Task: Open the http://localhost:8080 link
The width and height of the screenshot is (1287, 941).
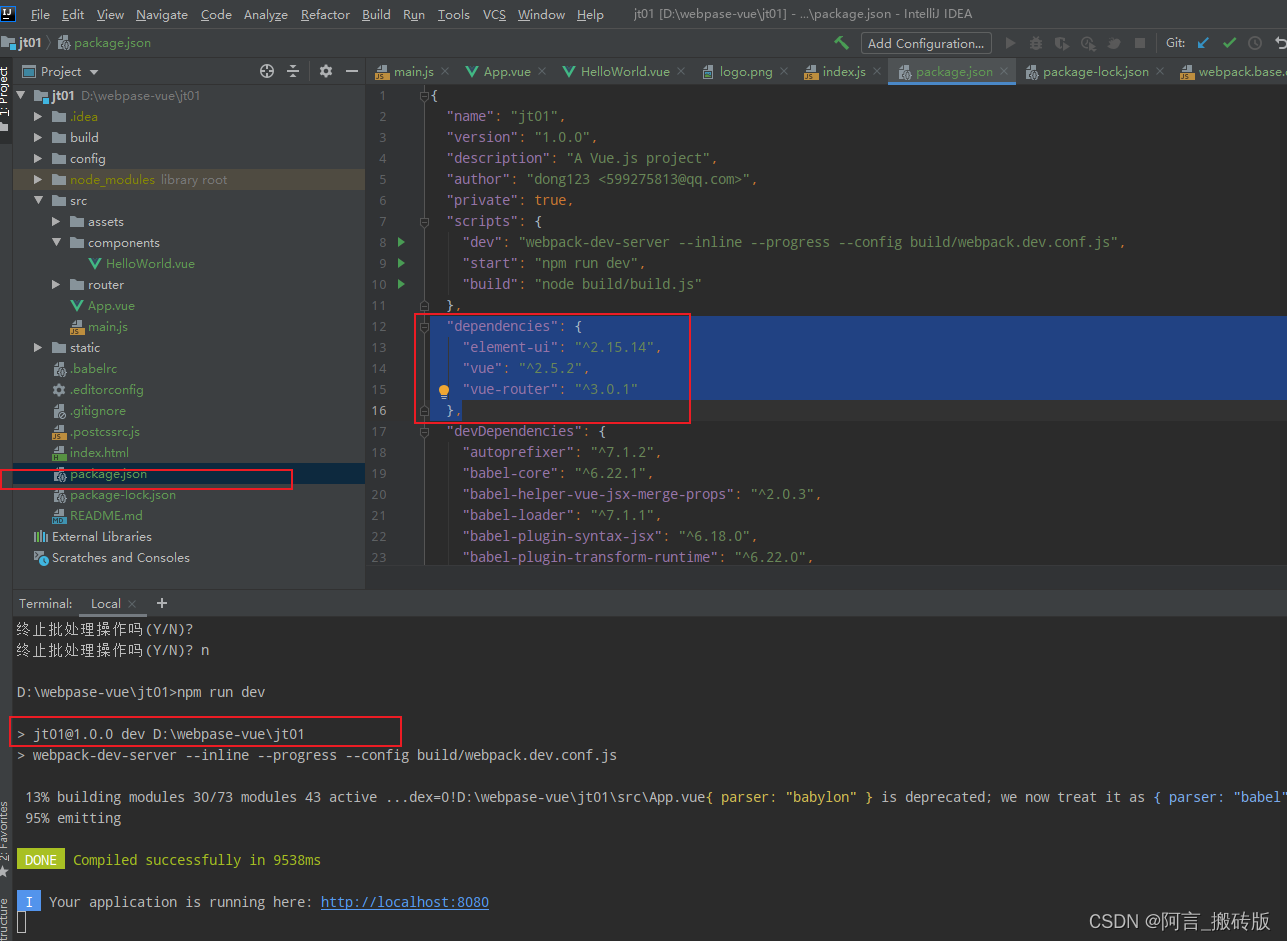Action: [x=404, y=902]
